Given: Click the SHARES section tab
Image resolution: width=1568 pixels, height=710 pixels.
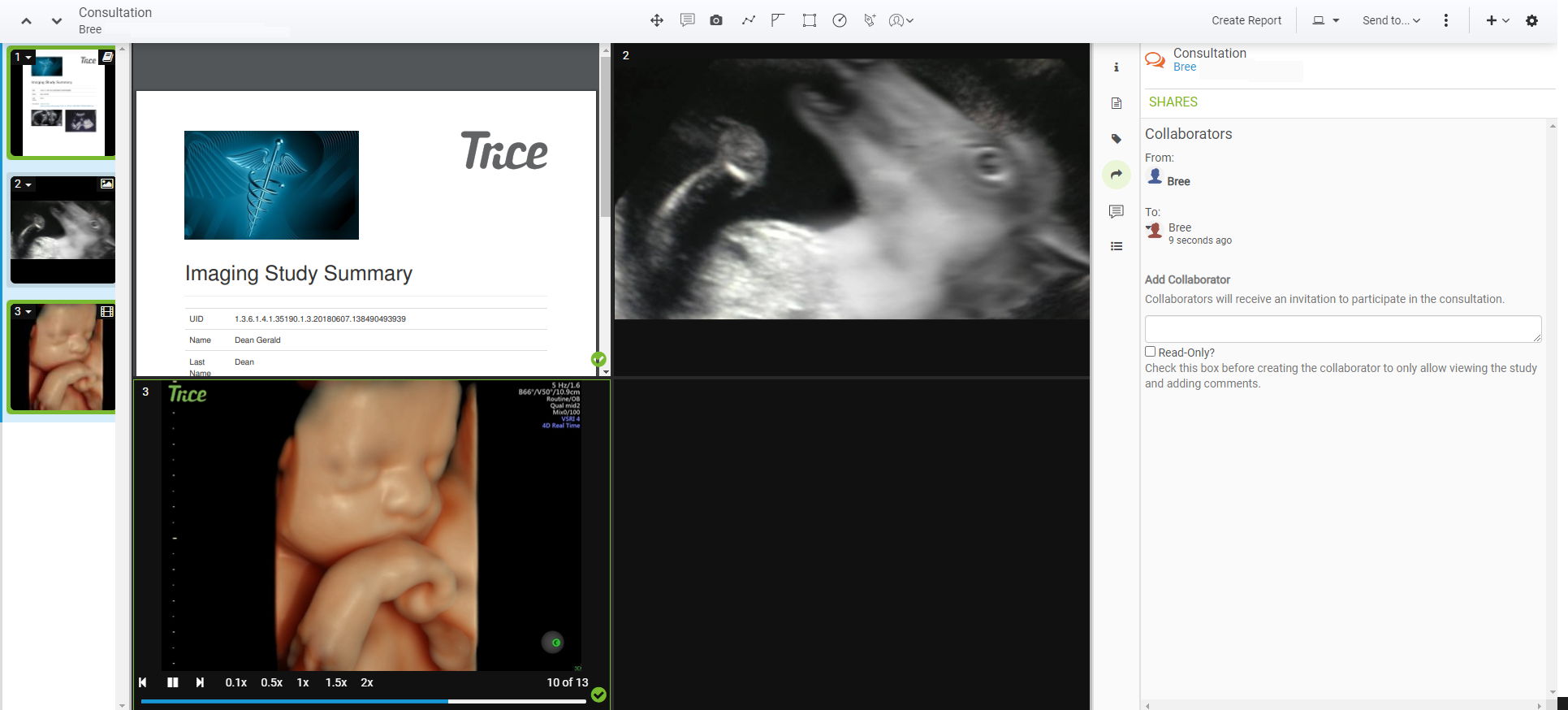Looking at the screenshot, I should pyautogui.click(x=1173, y=102).
